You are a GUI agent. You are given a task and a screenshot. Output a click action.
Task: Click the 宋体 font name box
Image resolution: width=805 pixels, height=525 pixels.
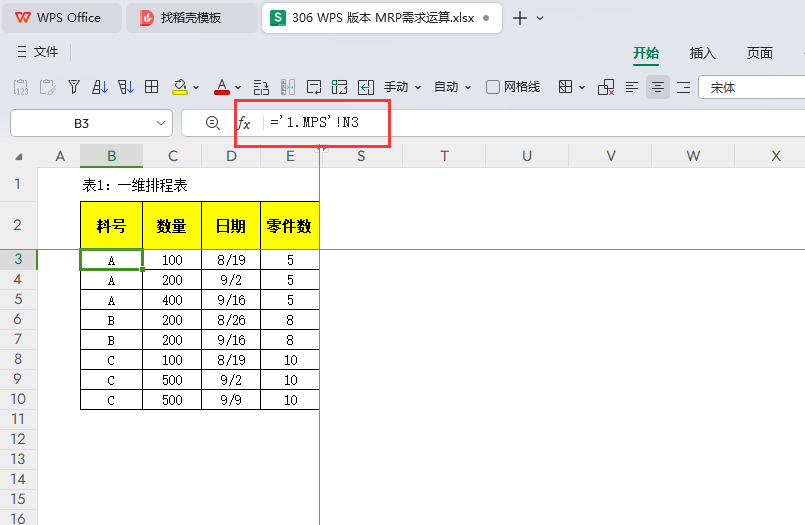coord(752,88)
